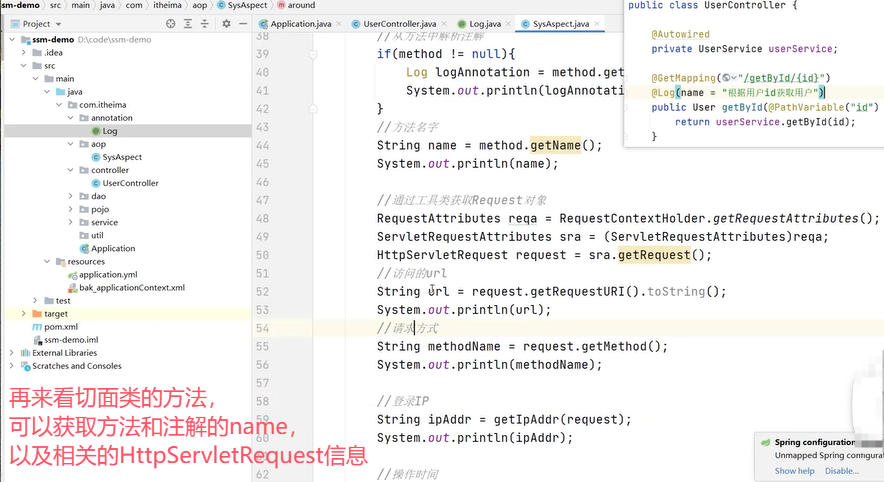The image size is (884, 482).
Task: Expand the dao package
Action: click(x=70, y=196)
